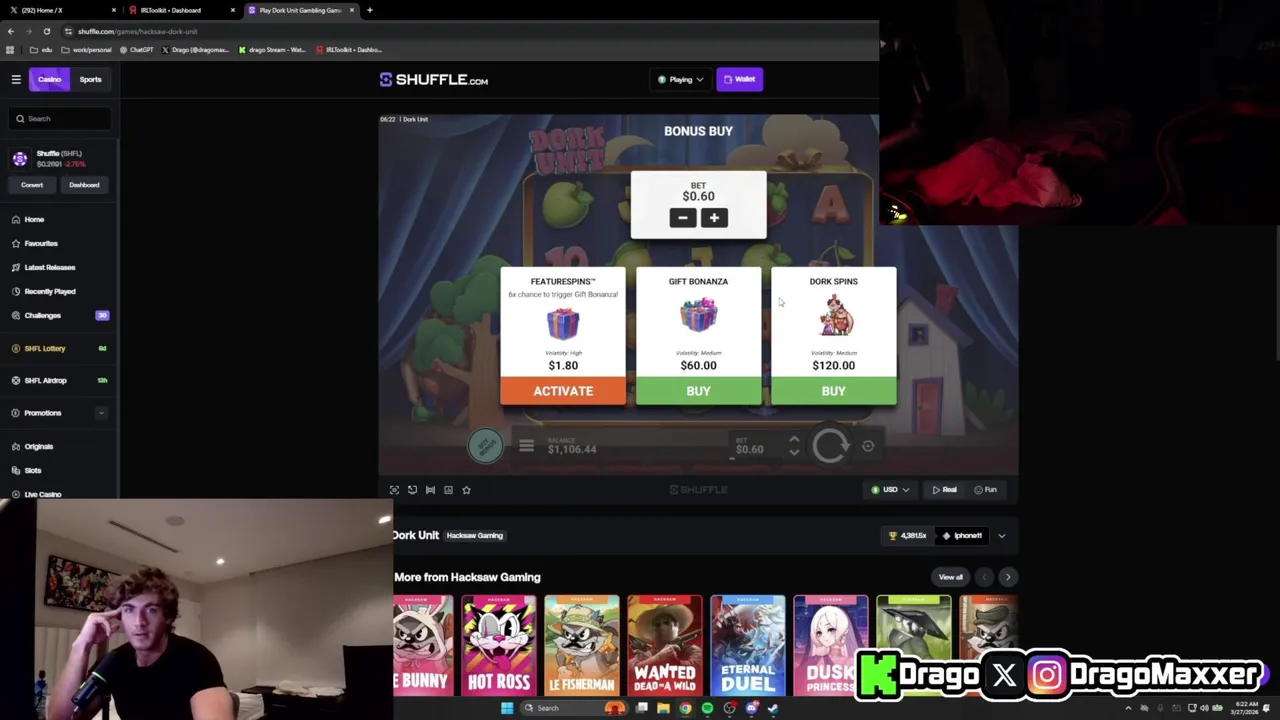Open the Windows Start menu
This screenshot has height=720, width=1280.
click(x=507, y=708)
